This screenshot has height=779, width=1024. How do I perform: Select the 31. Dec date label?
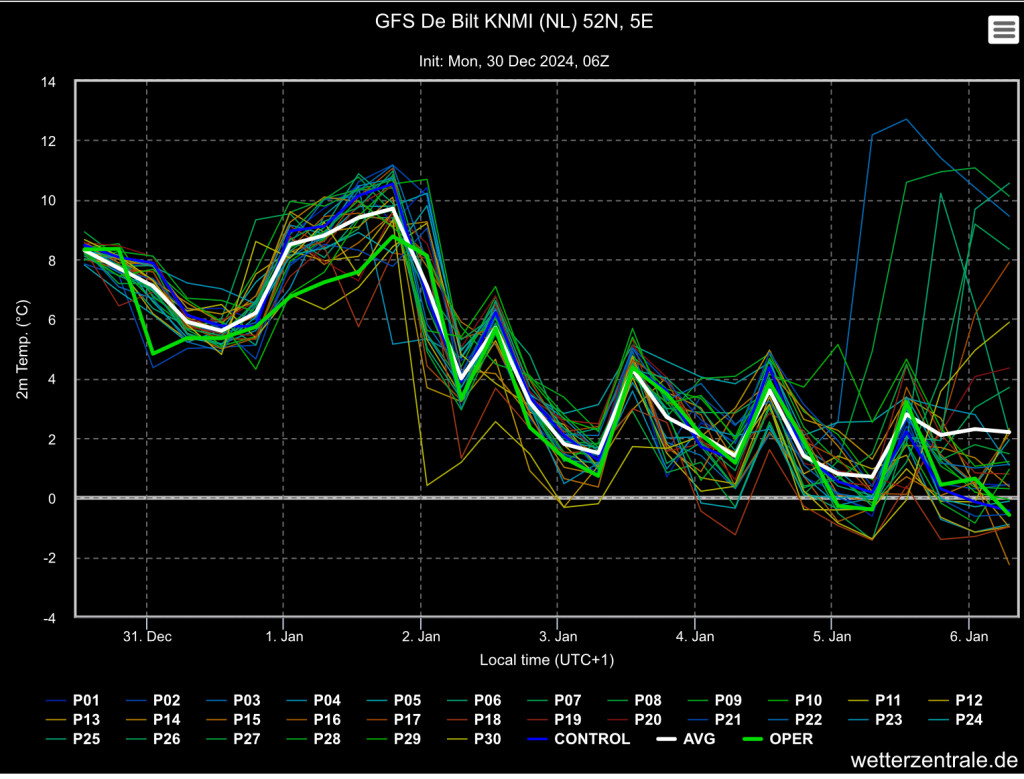coord(147,636)
